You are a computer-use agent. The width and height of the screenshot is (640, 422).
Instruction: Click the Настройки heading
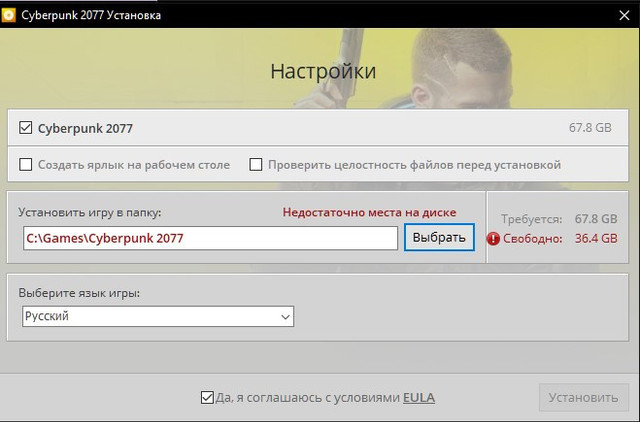click(323, 72)
